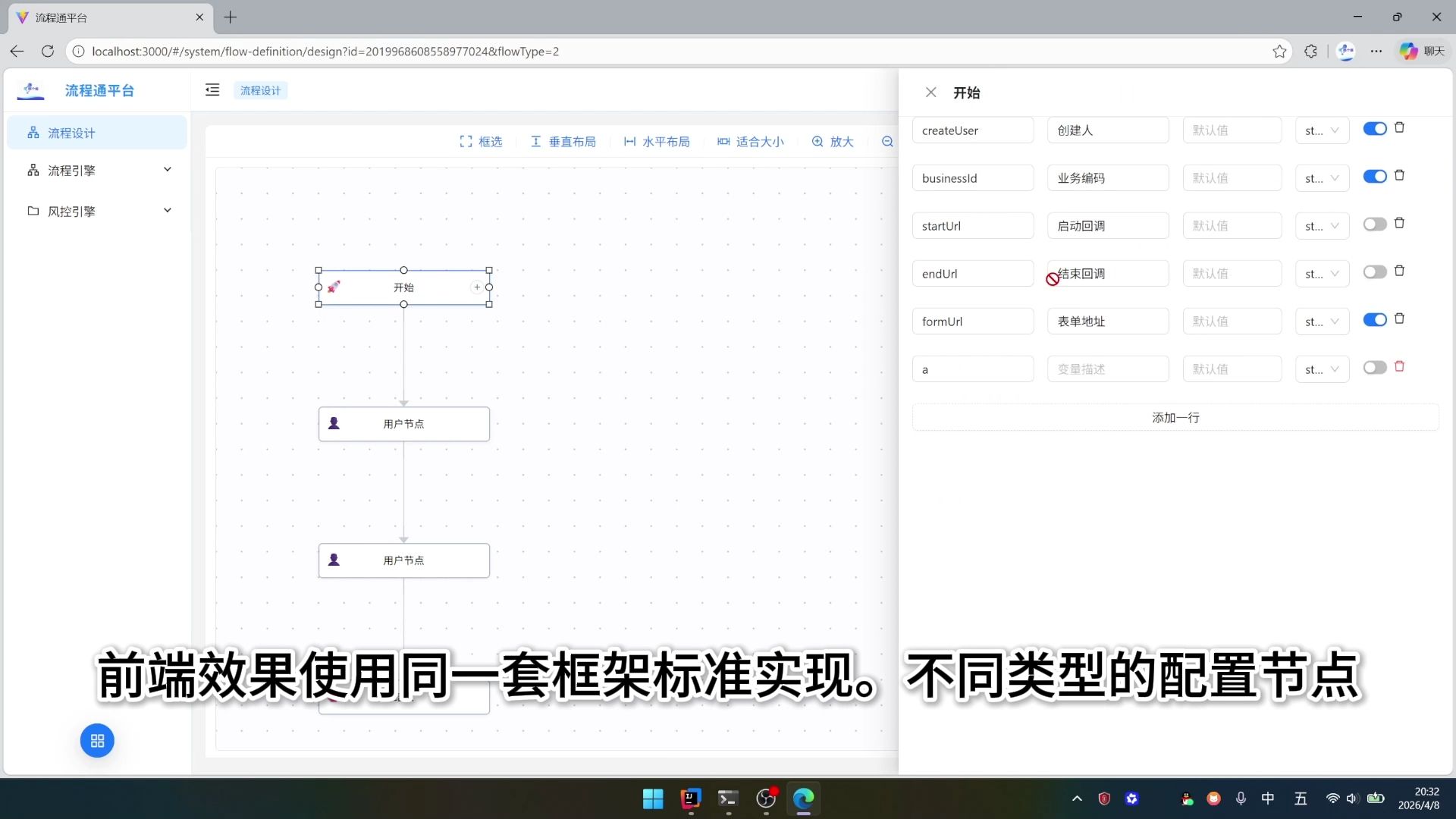This screenshot has height=819, width=1456.
Task: Select the 流程设计 page tab
Action: [260, 90]
